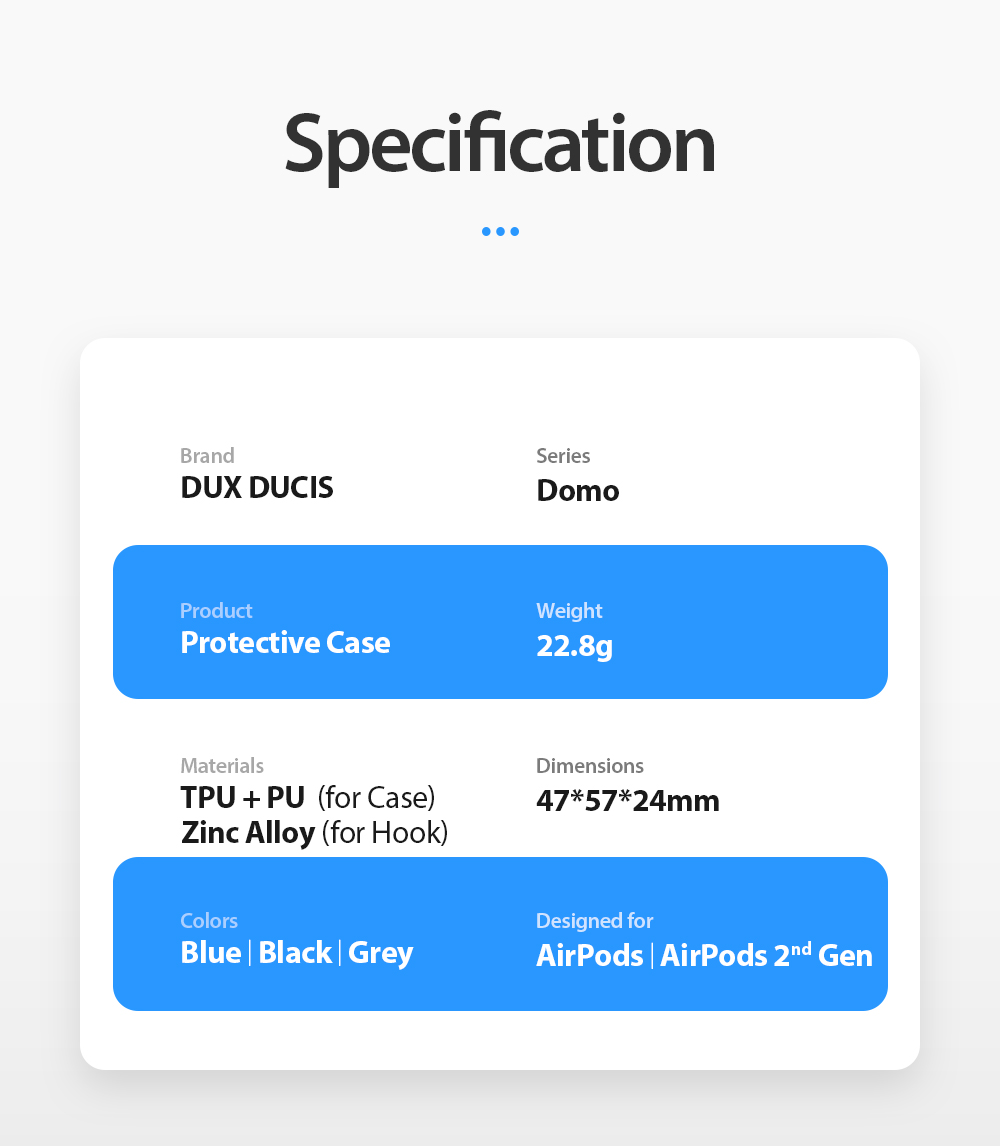
Task: Click the Dimensions label
Action: [589, 765]
